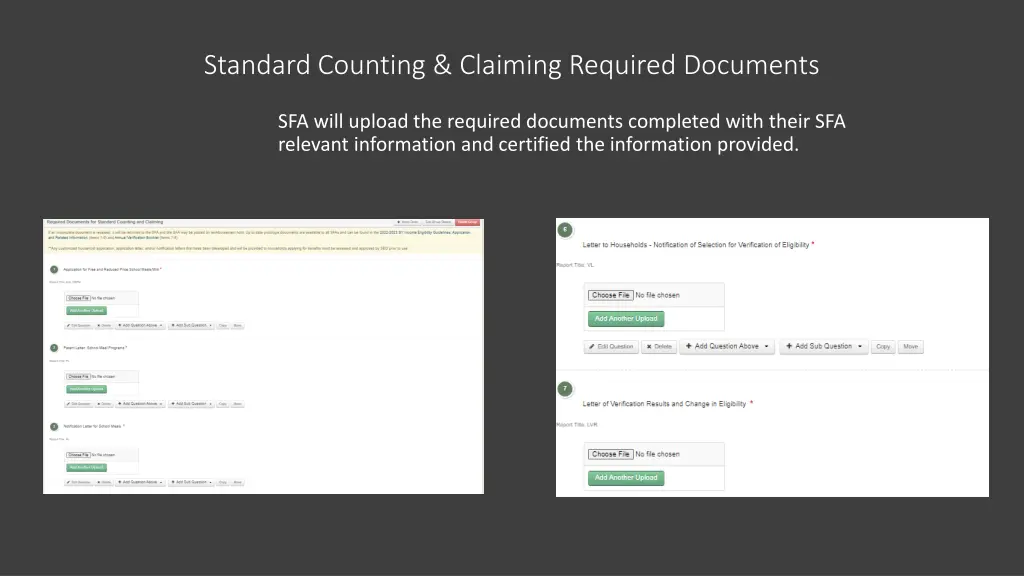Screen dimensions: 1024x576
Task: Click Add Another Upload under Letter to Households
Action: 626,319
